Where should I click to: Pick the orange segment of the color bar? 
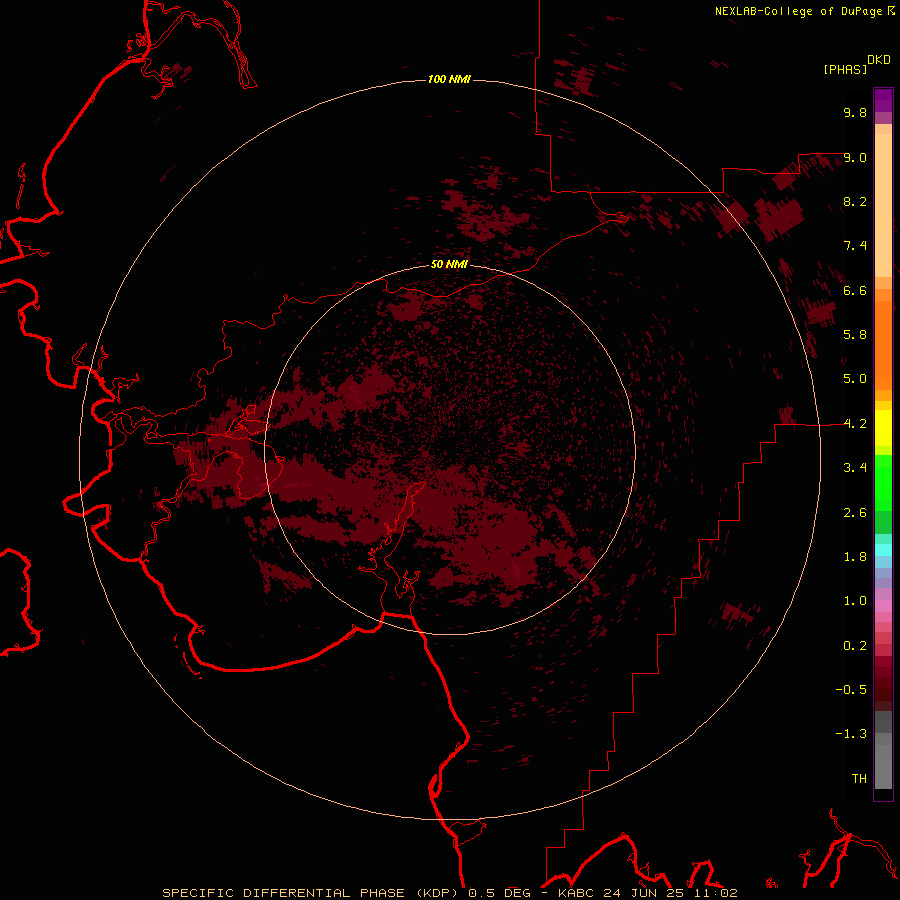pos(883,344)
